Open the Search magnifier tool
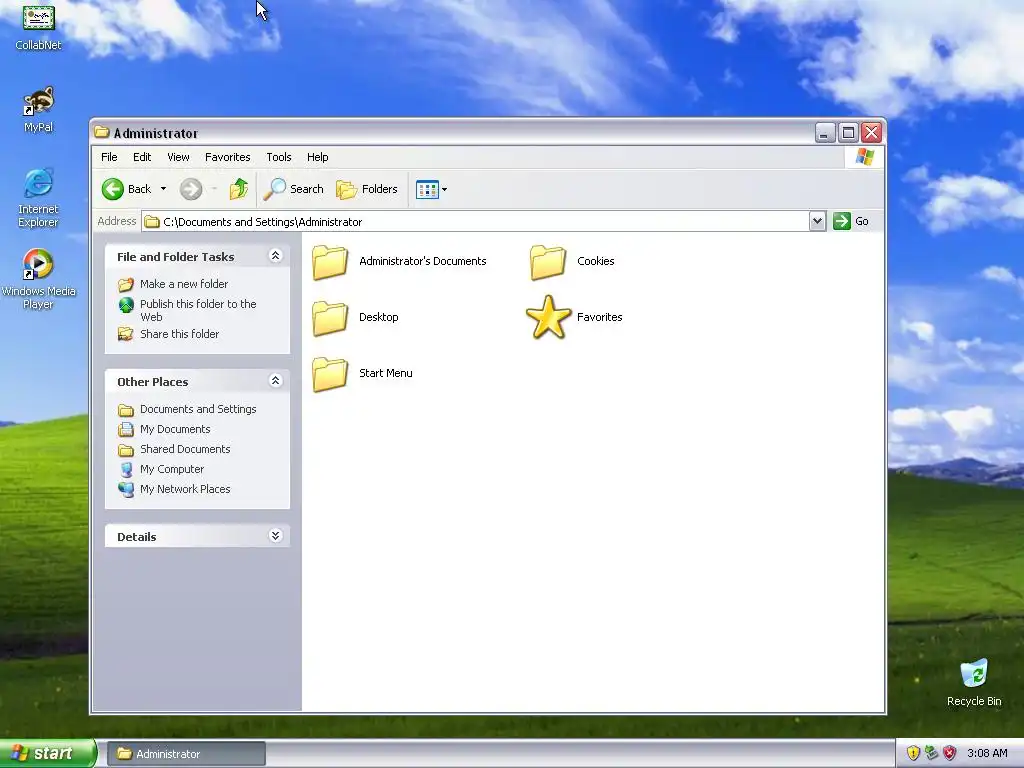The height and width of the screenshot is (768, 1024). [x=274, y=189]
